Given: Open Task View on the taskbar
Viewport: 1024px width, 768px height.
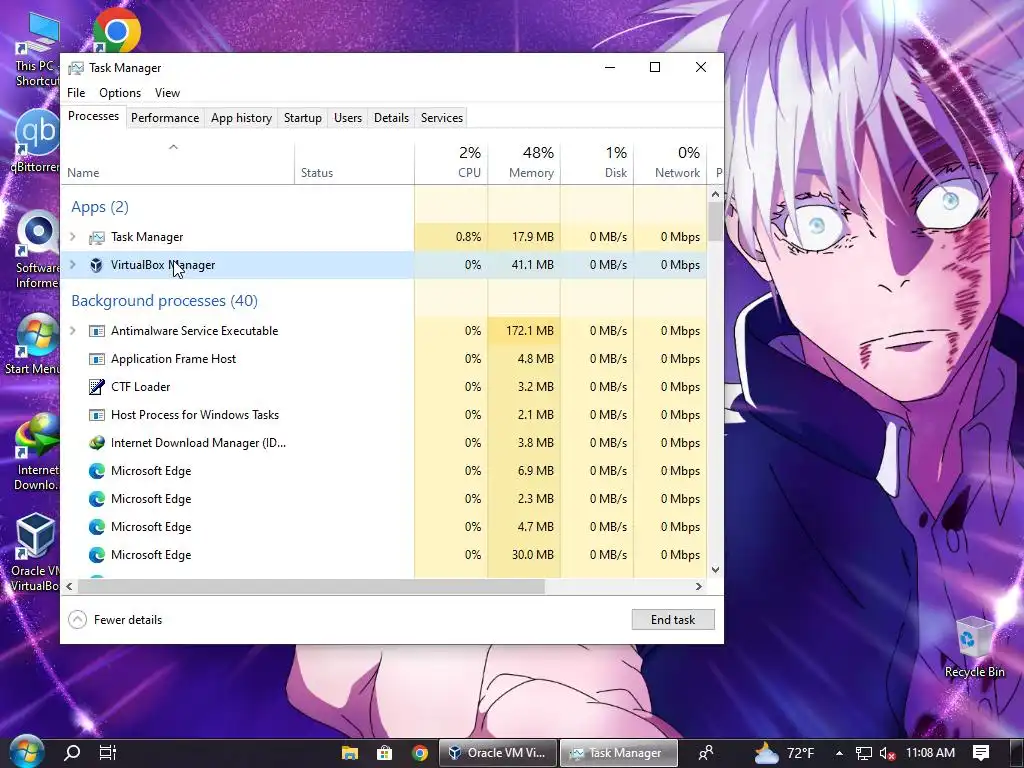Looking at the screenshot, I should (x=107, y=752).
